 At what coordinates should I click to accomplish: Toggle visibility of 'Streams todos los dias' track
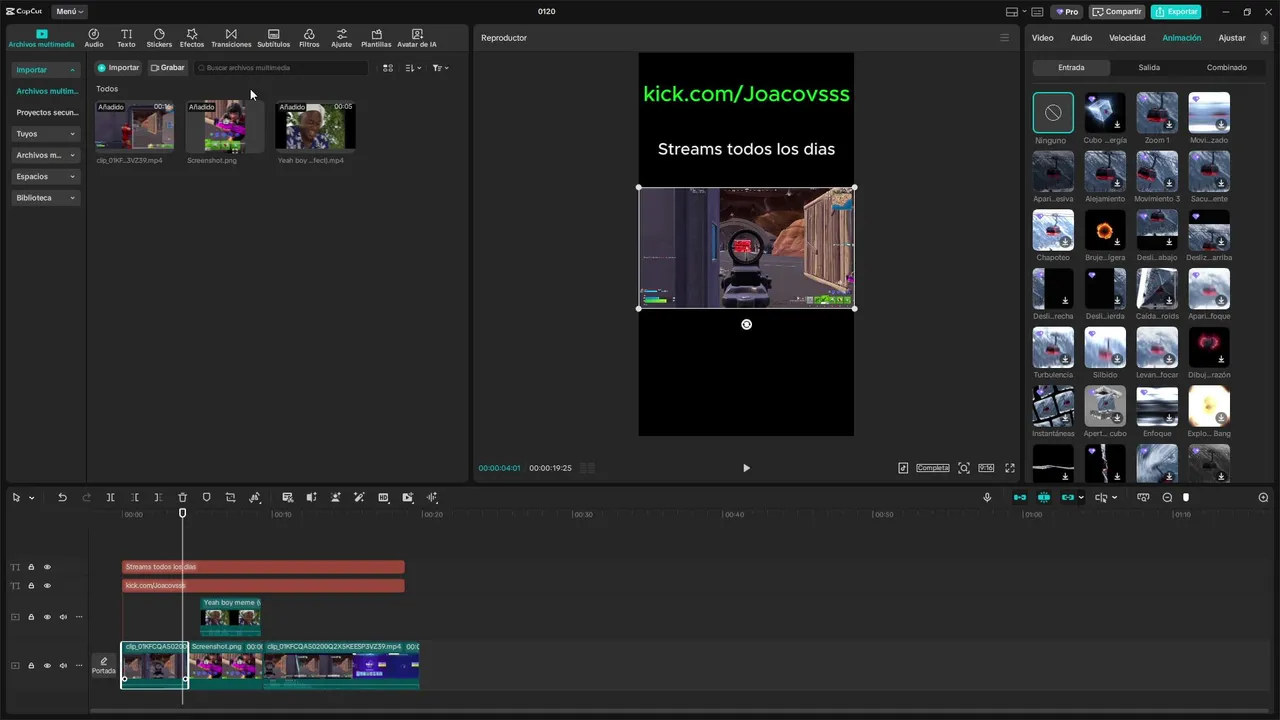click(x=46, y=567)
